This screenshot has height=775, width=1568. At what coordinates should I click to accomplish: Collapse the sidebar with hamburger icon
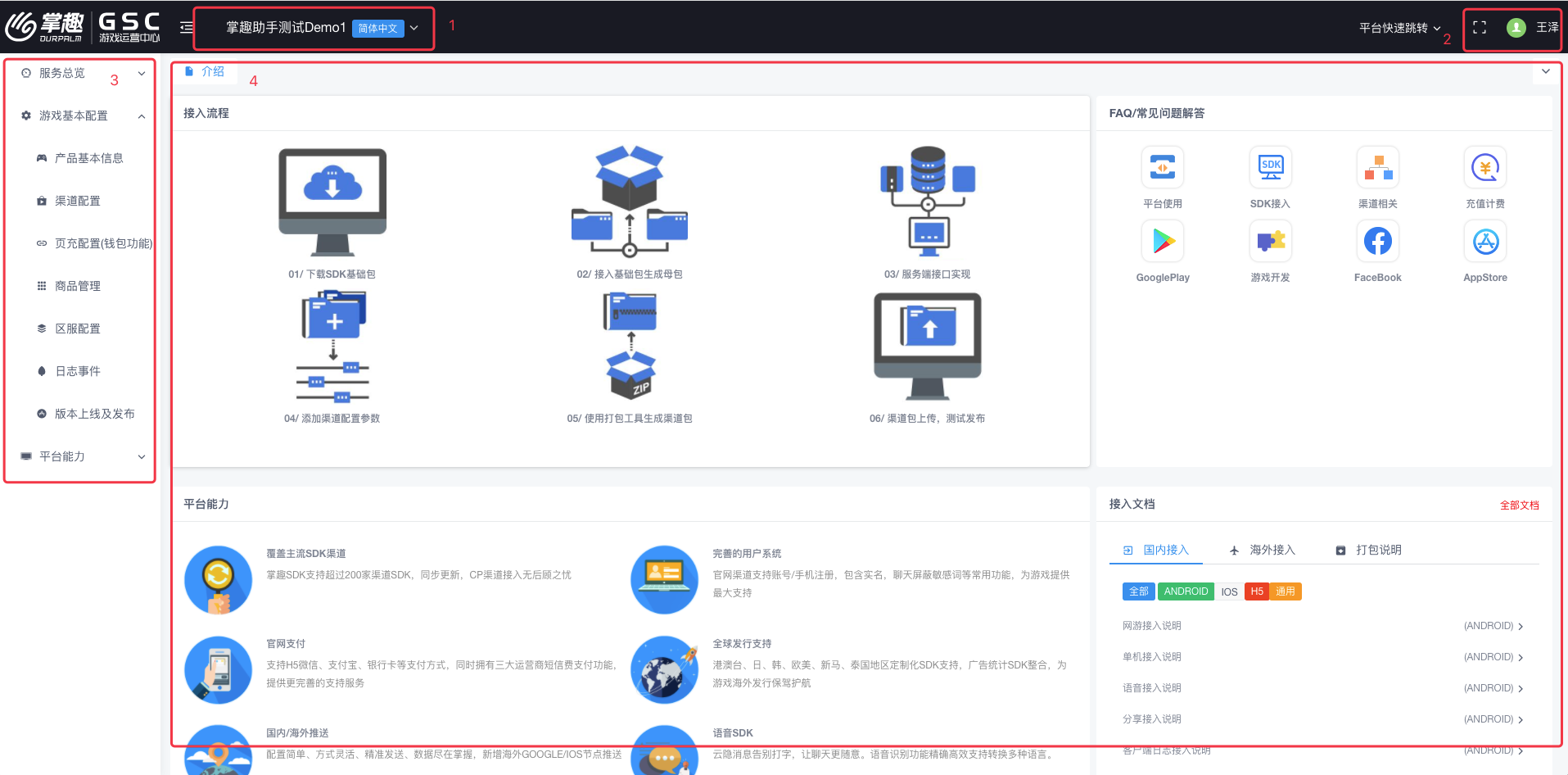pyautogui.click(x=186, y=28)
